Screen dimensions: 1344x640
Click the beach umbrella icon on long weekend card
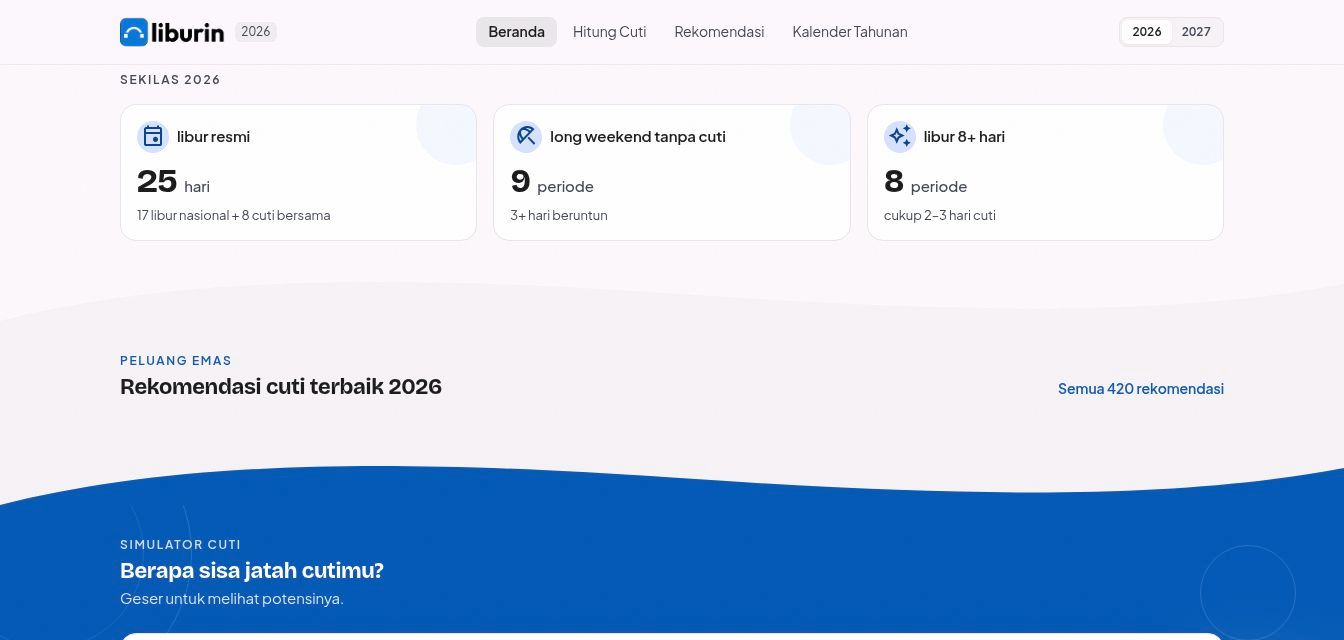[526, 137]
